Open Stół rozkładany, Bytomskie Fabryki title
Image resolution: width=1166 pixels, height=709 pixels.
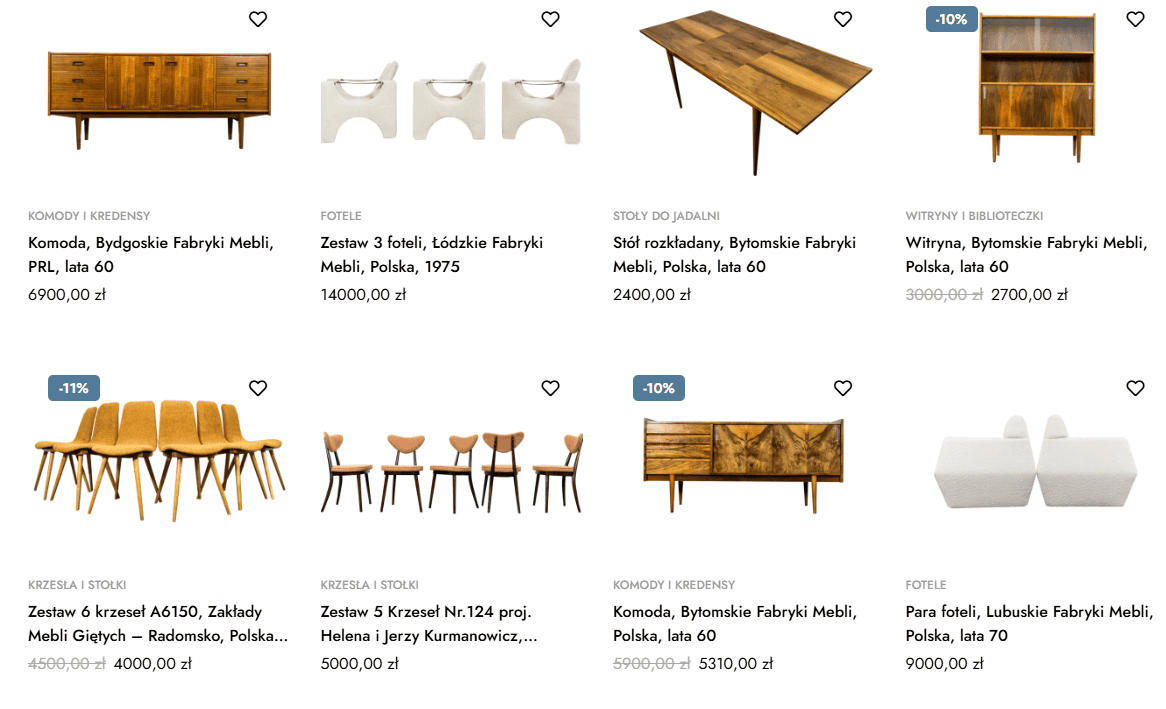[x=735, y=254]
